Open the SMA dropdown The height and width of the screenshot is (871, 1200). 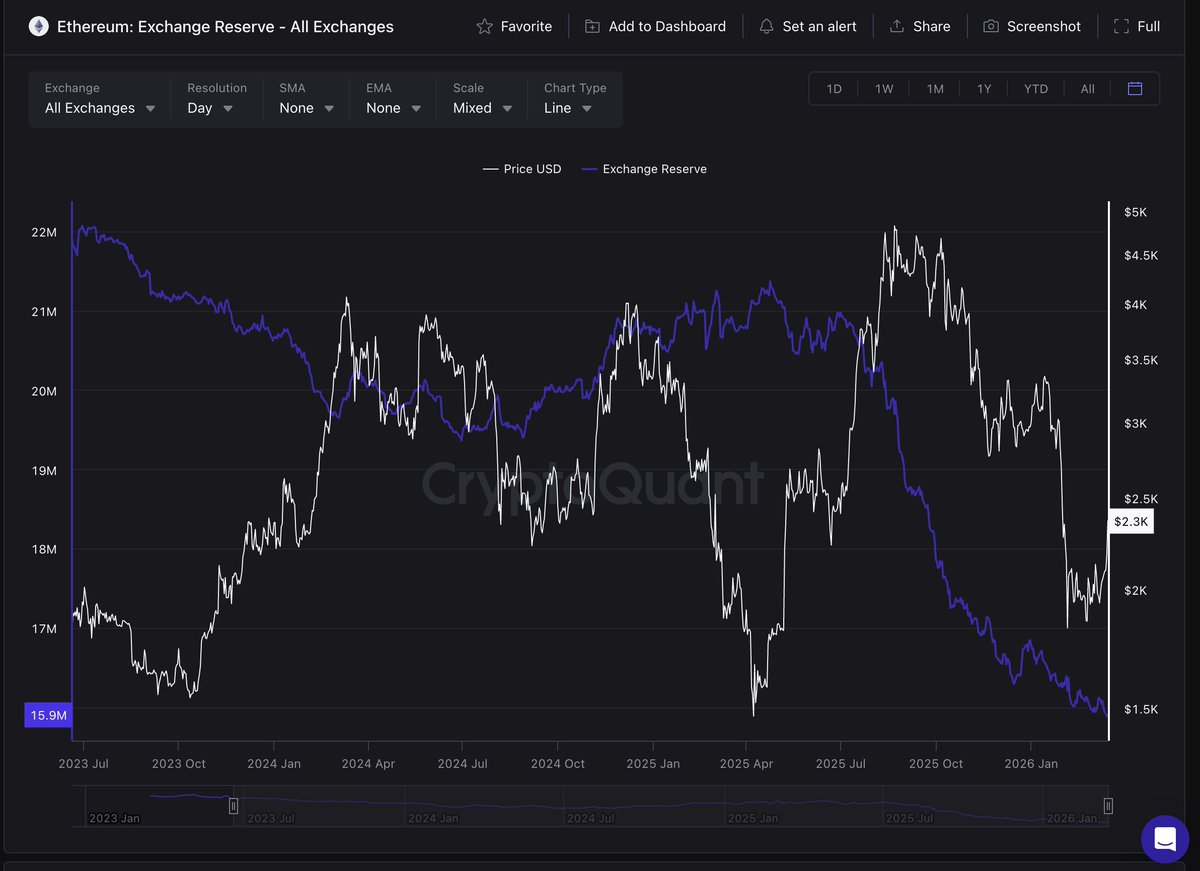(306, 99)
